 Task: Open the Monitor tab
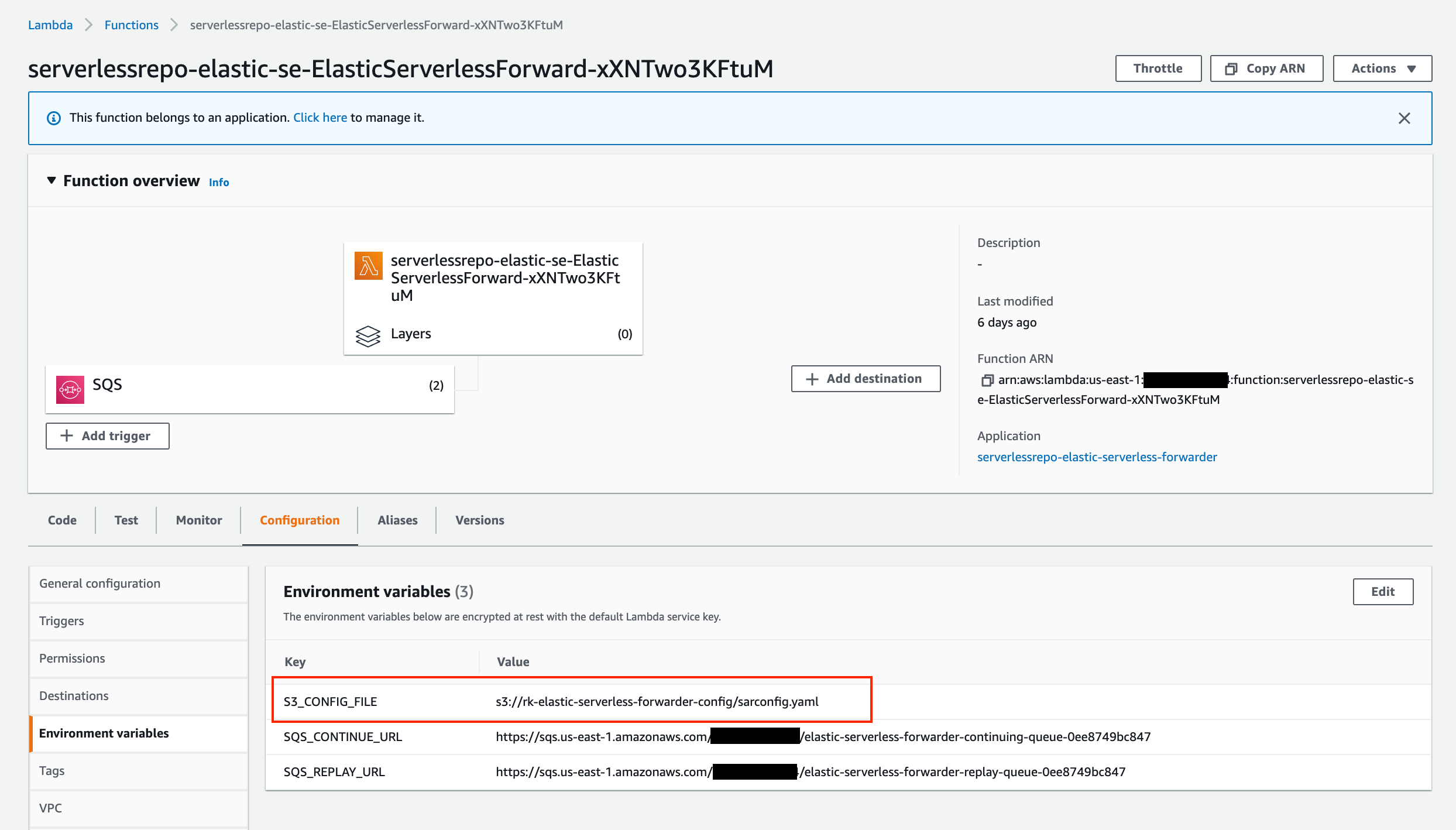(199, 520)
